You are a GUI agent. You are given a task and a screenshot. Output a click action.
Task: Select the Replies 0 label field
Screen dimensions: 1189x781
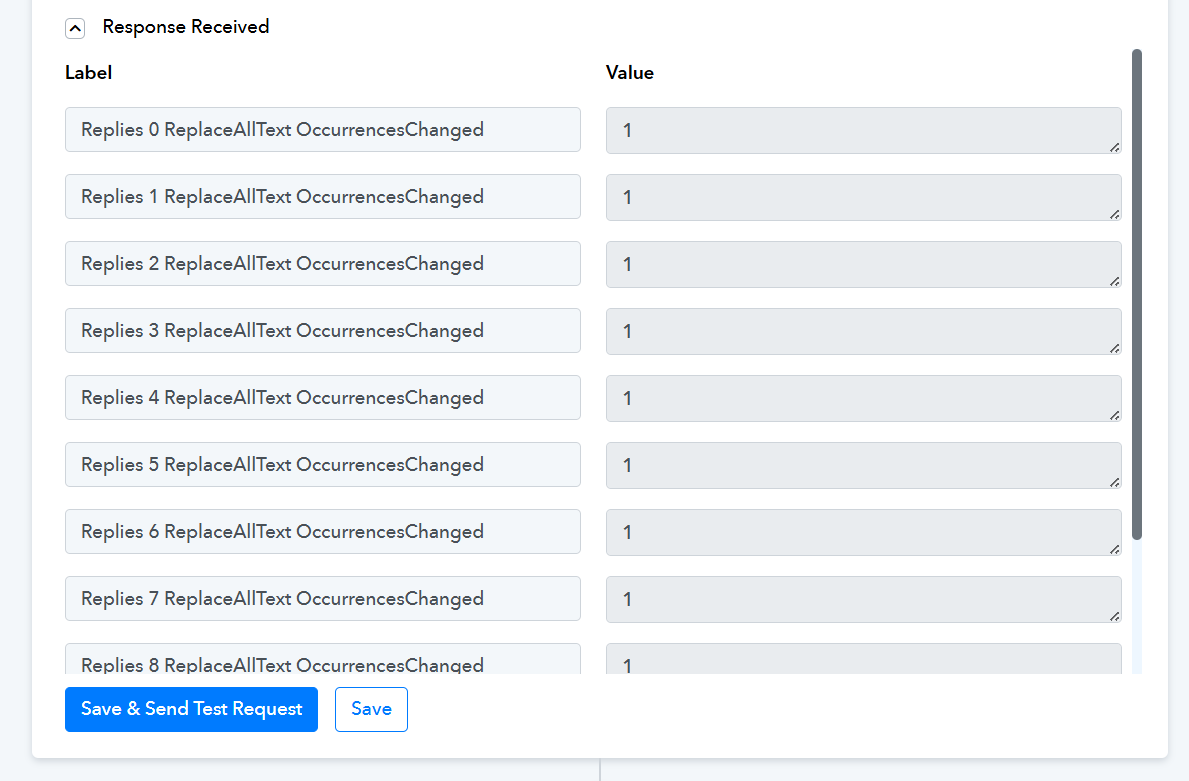click(x=323, y=130)
